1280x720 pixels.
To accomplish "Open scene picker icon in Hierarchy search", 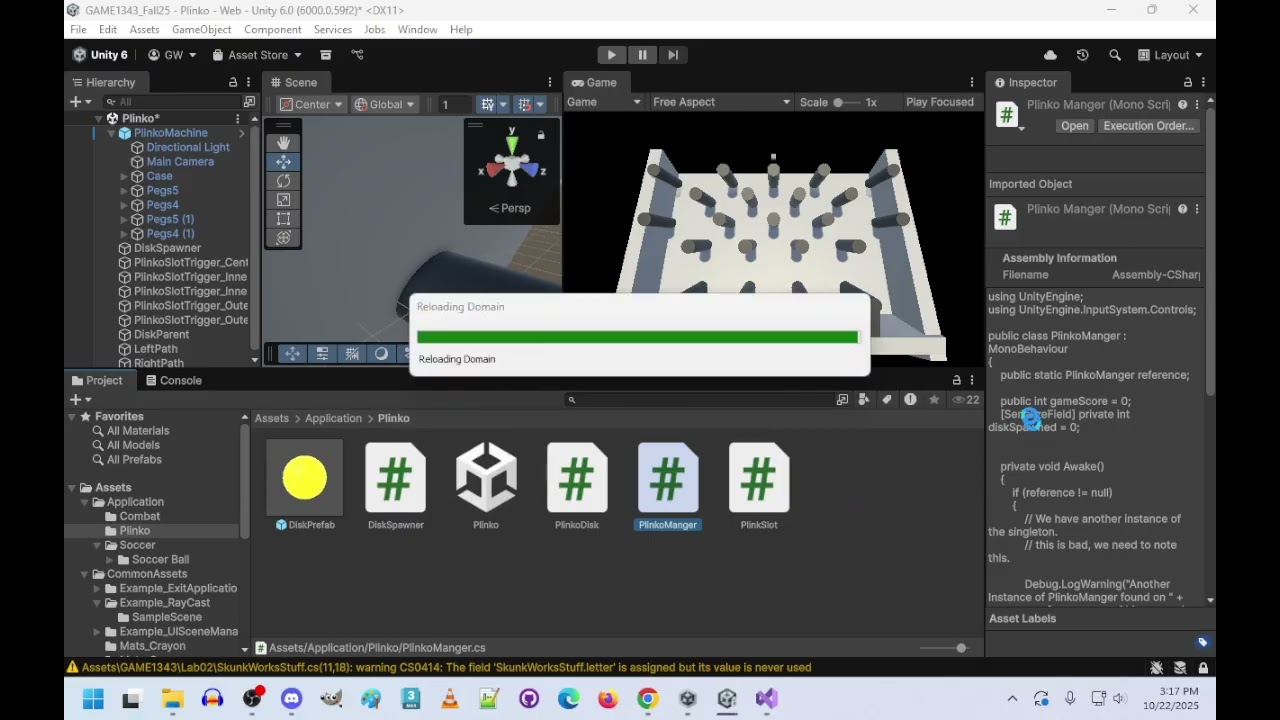I will coord(249,102).
